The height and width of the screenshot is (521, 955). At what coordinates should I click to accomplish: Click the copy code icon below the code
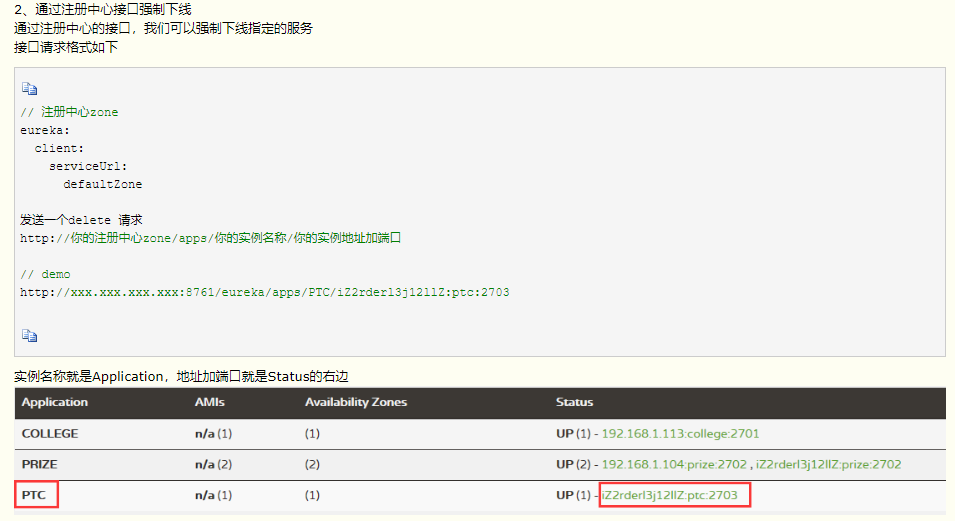click(29, 336)
